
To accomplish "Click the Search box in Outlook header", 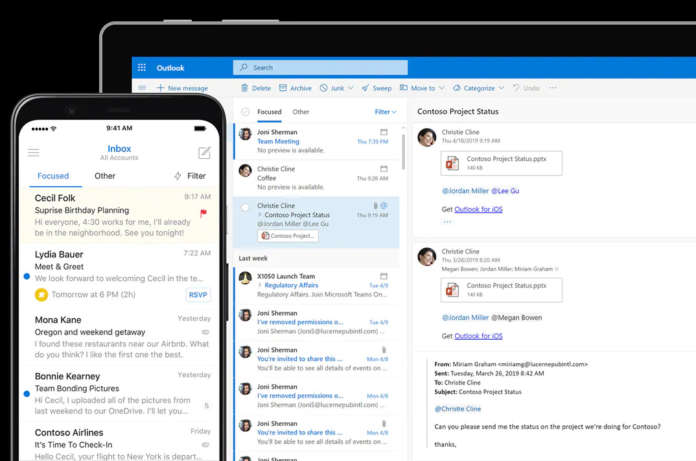I will pos(320,67).
